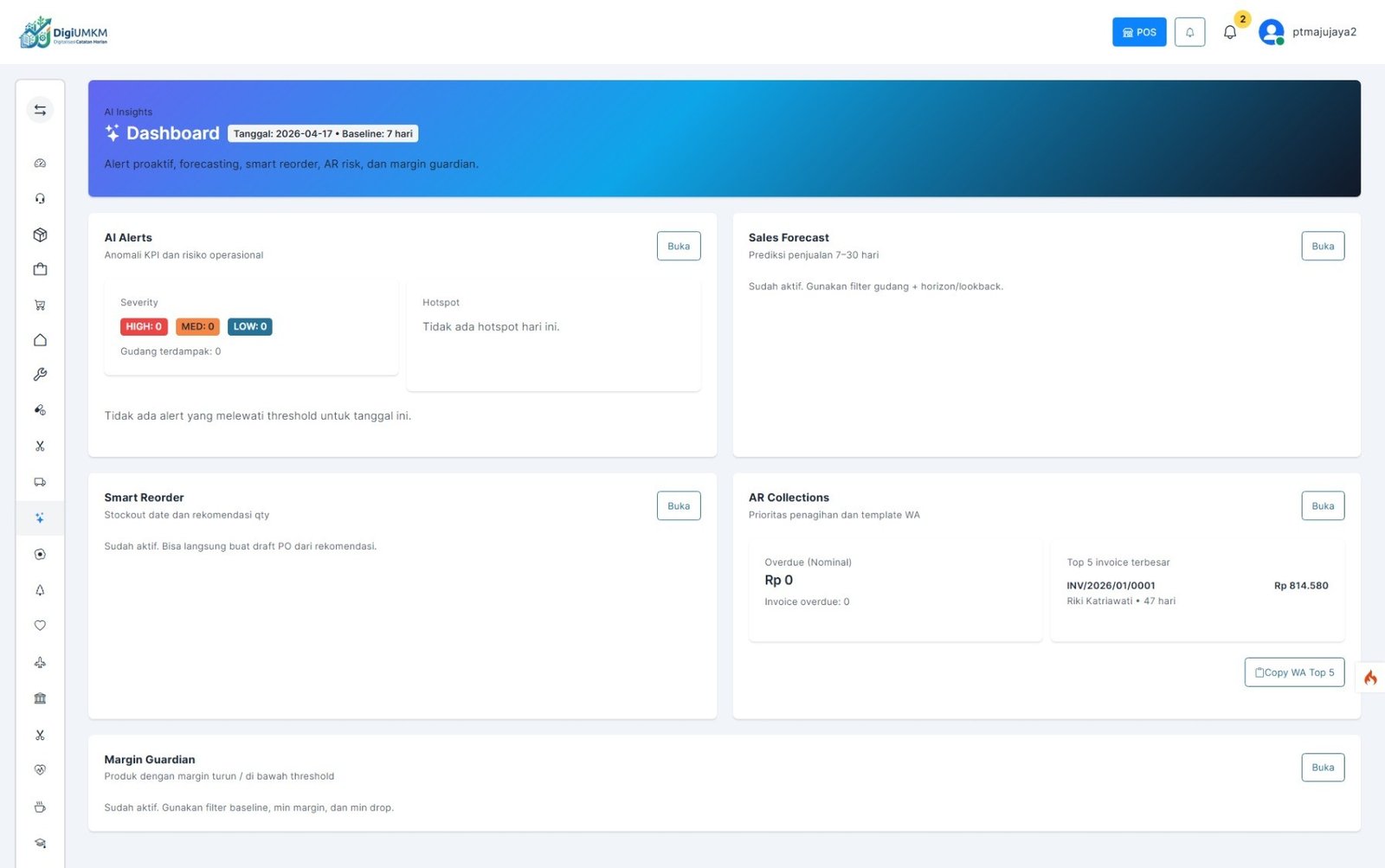Select the shopping cart icon

(x=40, y=305)
